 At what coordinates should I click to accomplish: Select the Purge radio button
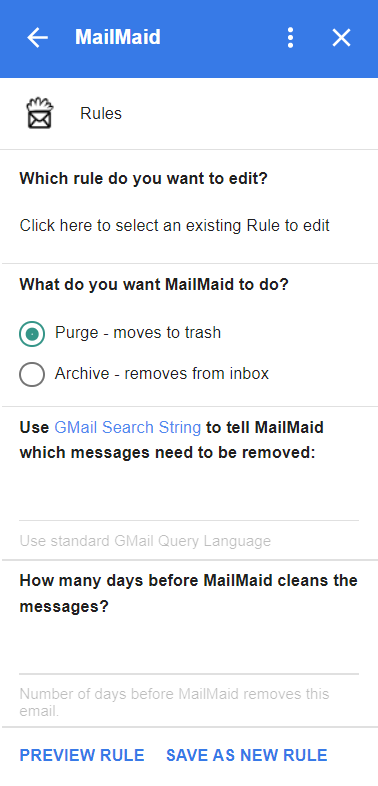pos(32,333)
